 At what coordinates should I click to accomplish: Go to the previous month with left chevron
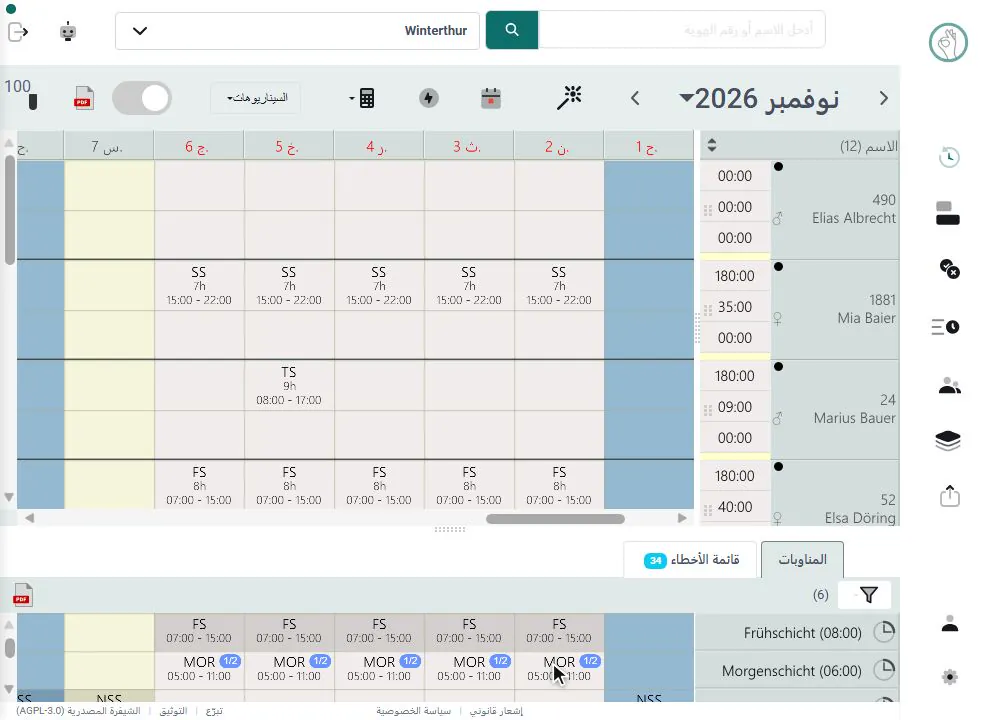click(x=635, y=98)
